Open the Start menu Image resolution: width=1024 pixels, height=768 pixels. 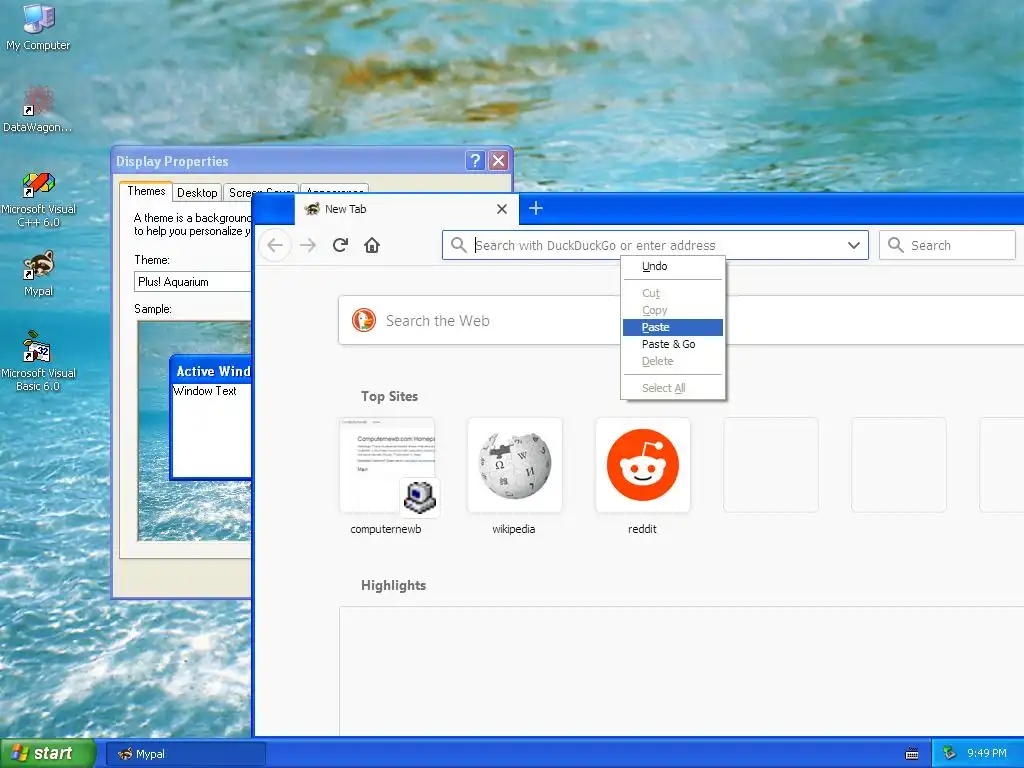click(47, 753)
